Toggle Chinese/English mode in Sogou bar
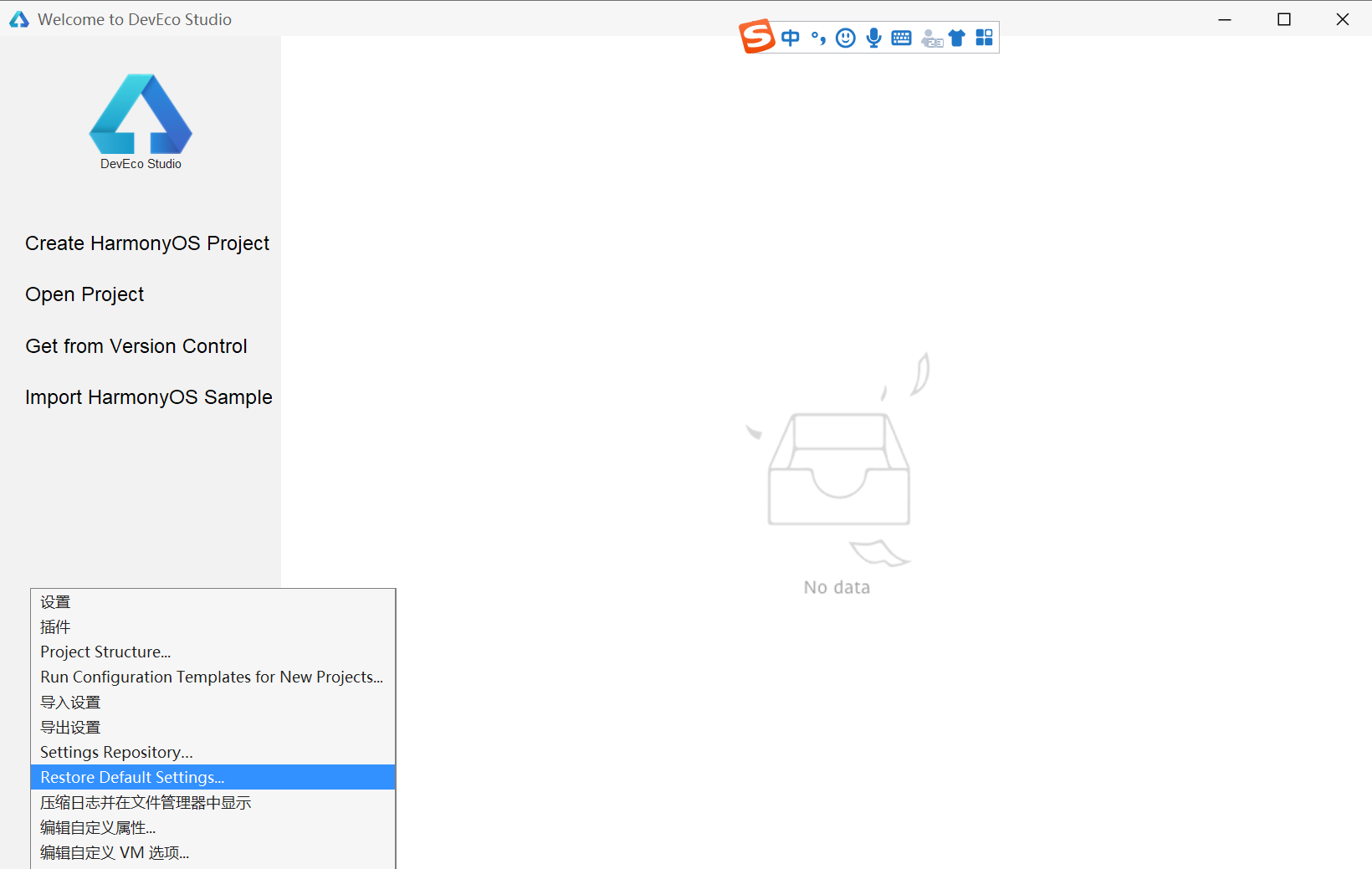 [x=791, y=38]
